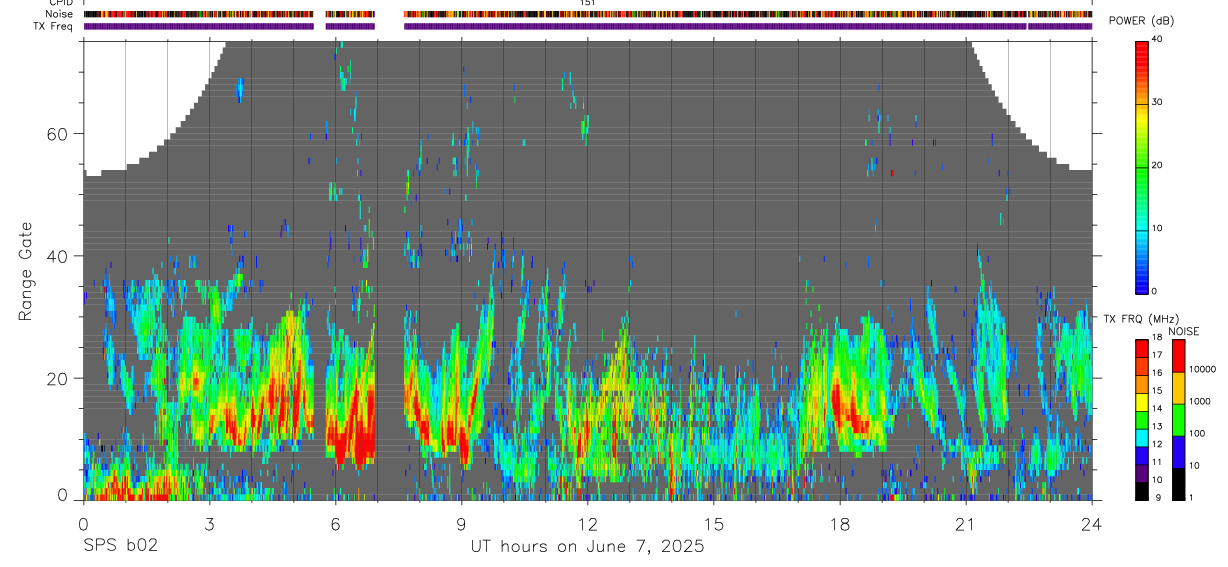Screen dimensions: 1228x567
Task: Select the red top of the power colorbar
Action: coord(1142,47)
